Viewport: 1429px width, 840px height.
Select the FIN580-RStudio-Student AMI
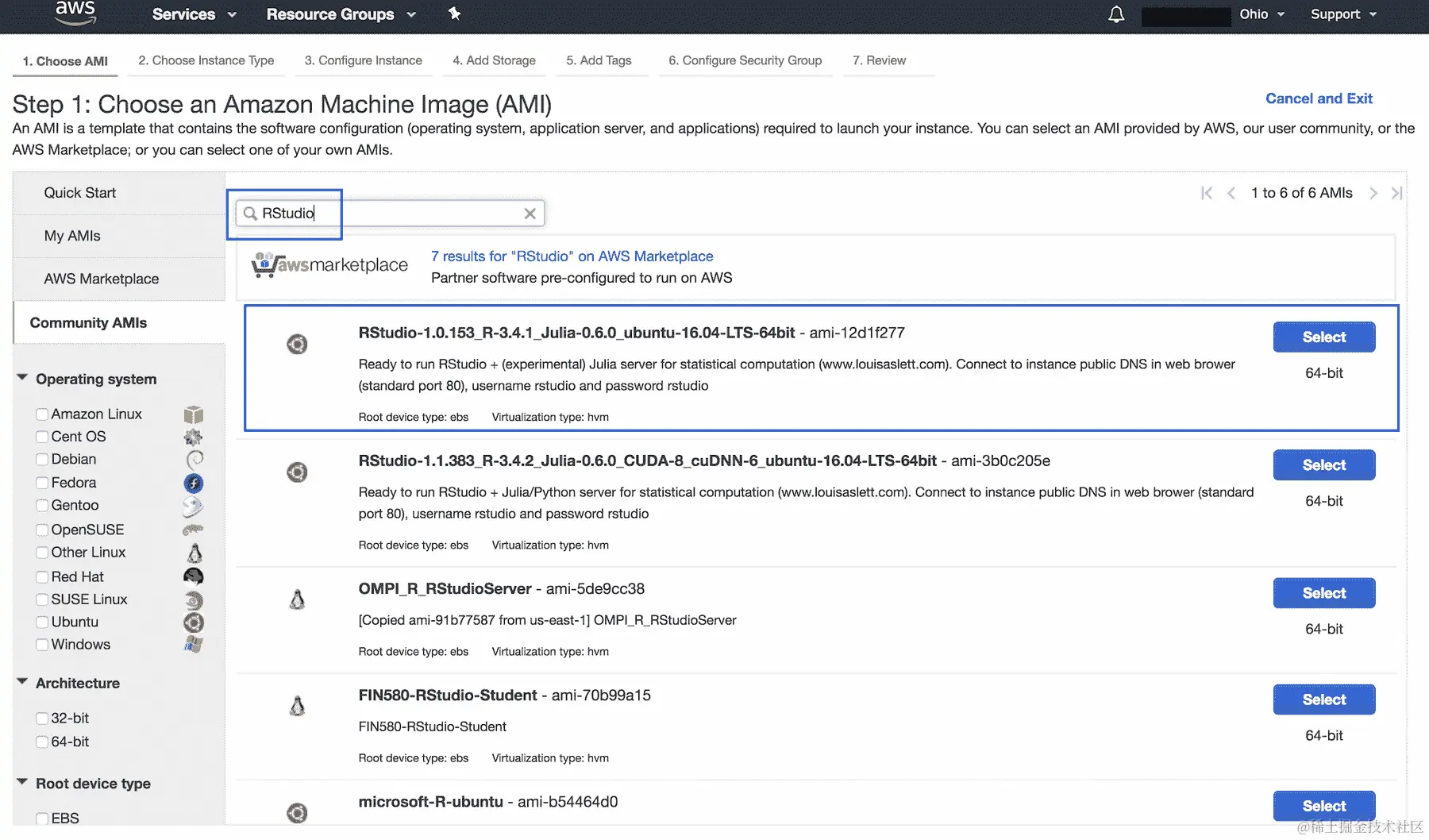(x=1324, y=699)
